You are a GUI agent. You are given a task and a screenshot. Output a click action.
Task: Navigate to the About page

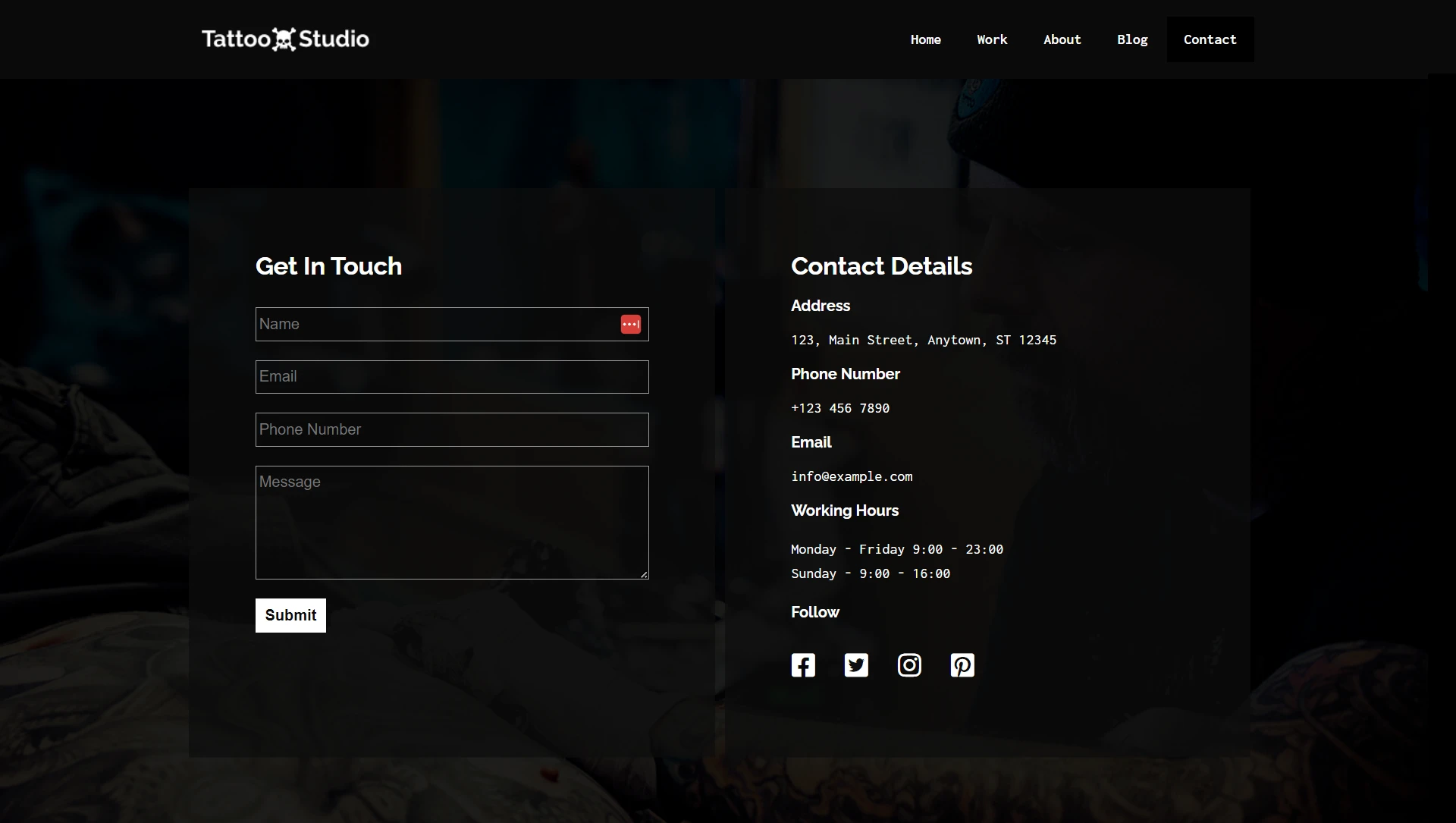click(1062, 39)
